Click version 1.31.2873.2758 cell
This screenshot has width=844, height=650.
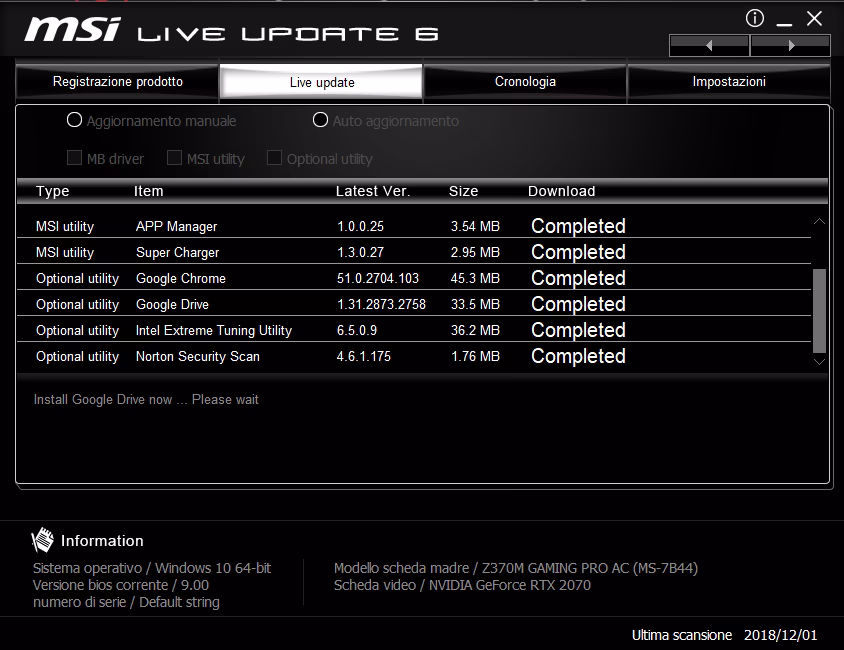[381, 304]
